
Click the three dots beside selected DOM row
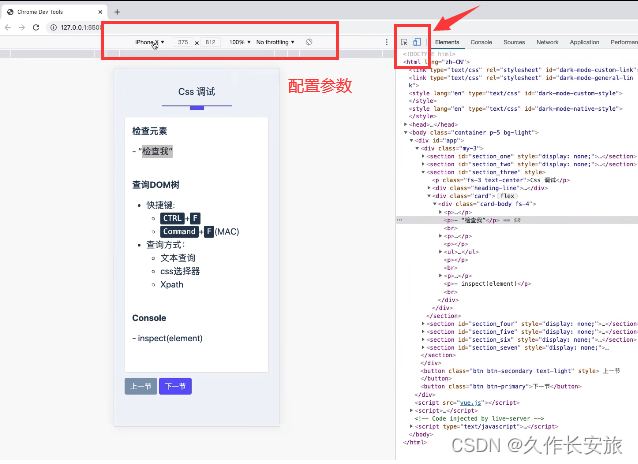(400, 220)
